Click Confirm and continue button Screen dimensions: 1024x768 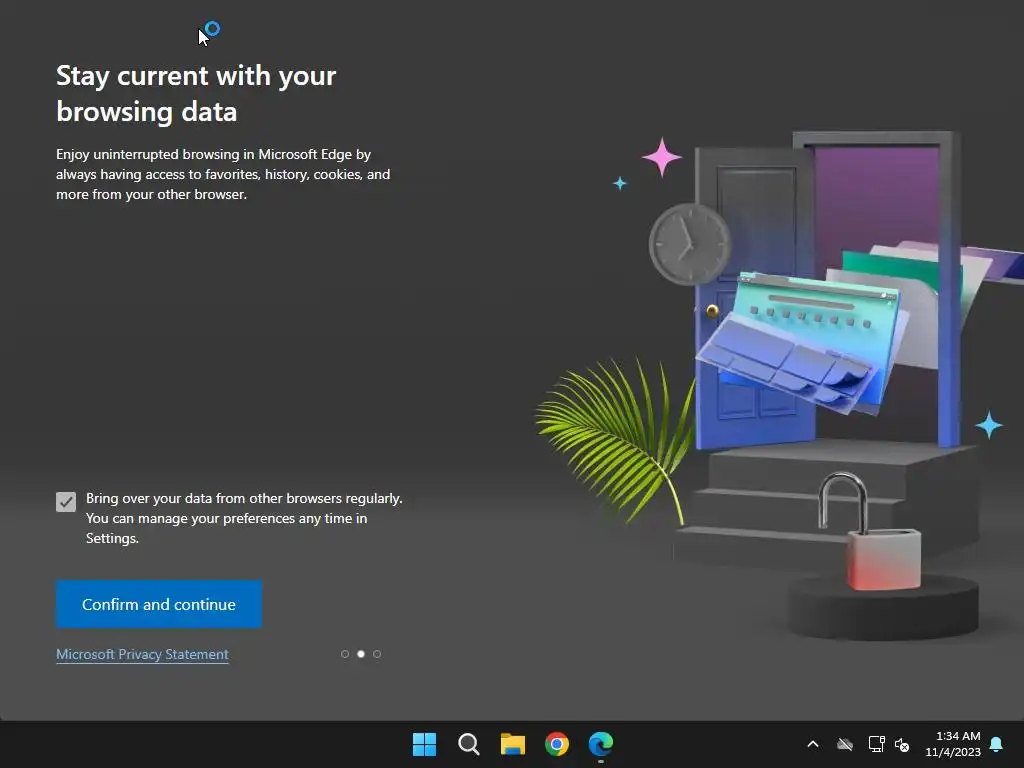(159, 604)
